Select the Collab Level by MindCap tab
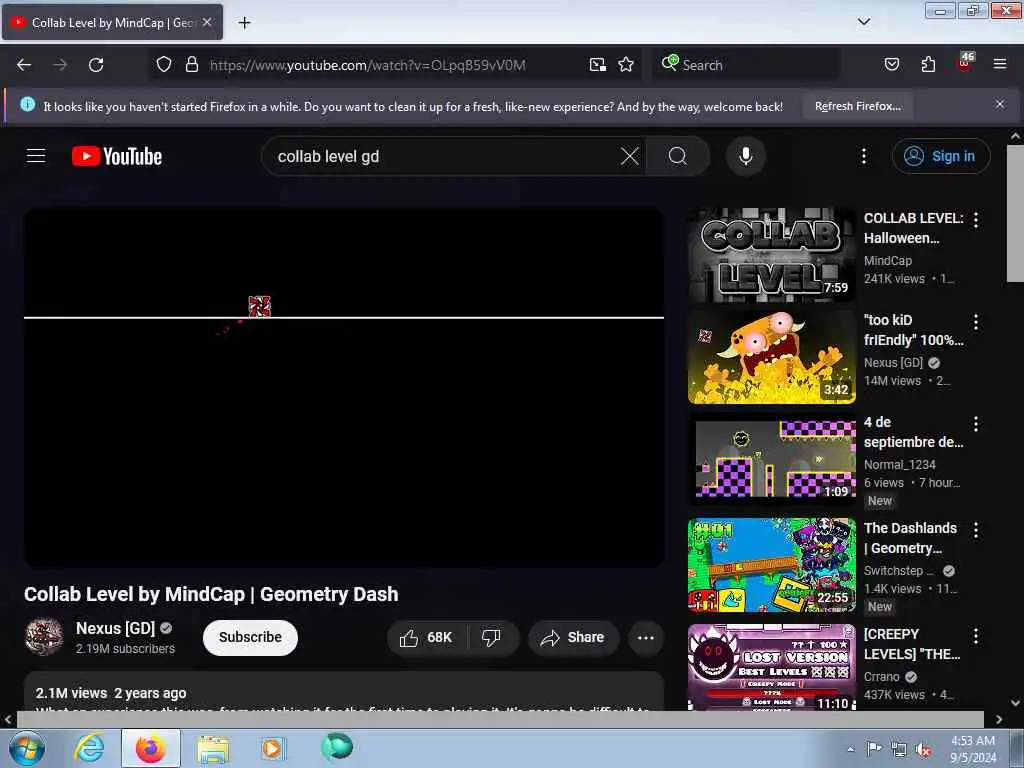This screenshot has height=768, width=1024. coord(112,22)
